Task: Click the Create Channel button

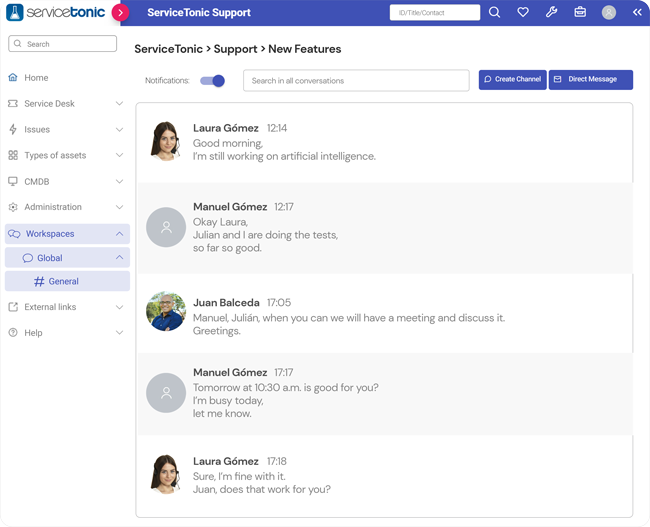Action: tap(512, 80)
